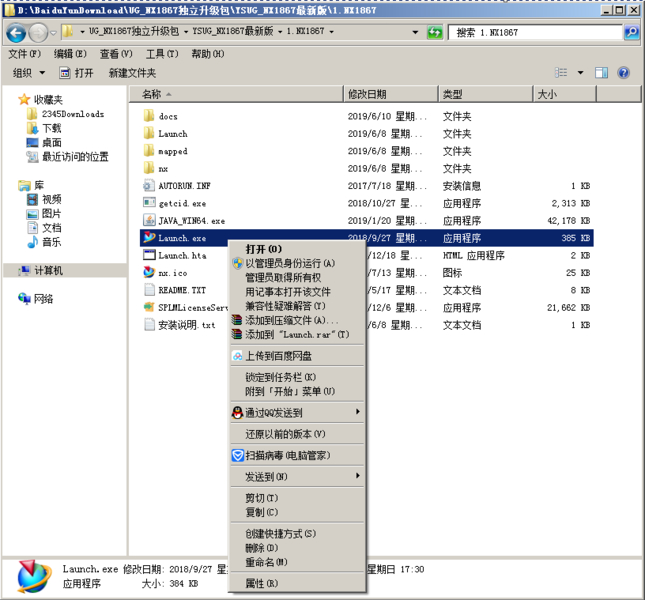Screen dimensions: 645x600
Task: Click the 打开 toolbar button
Action: (x=77, y=73)
